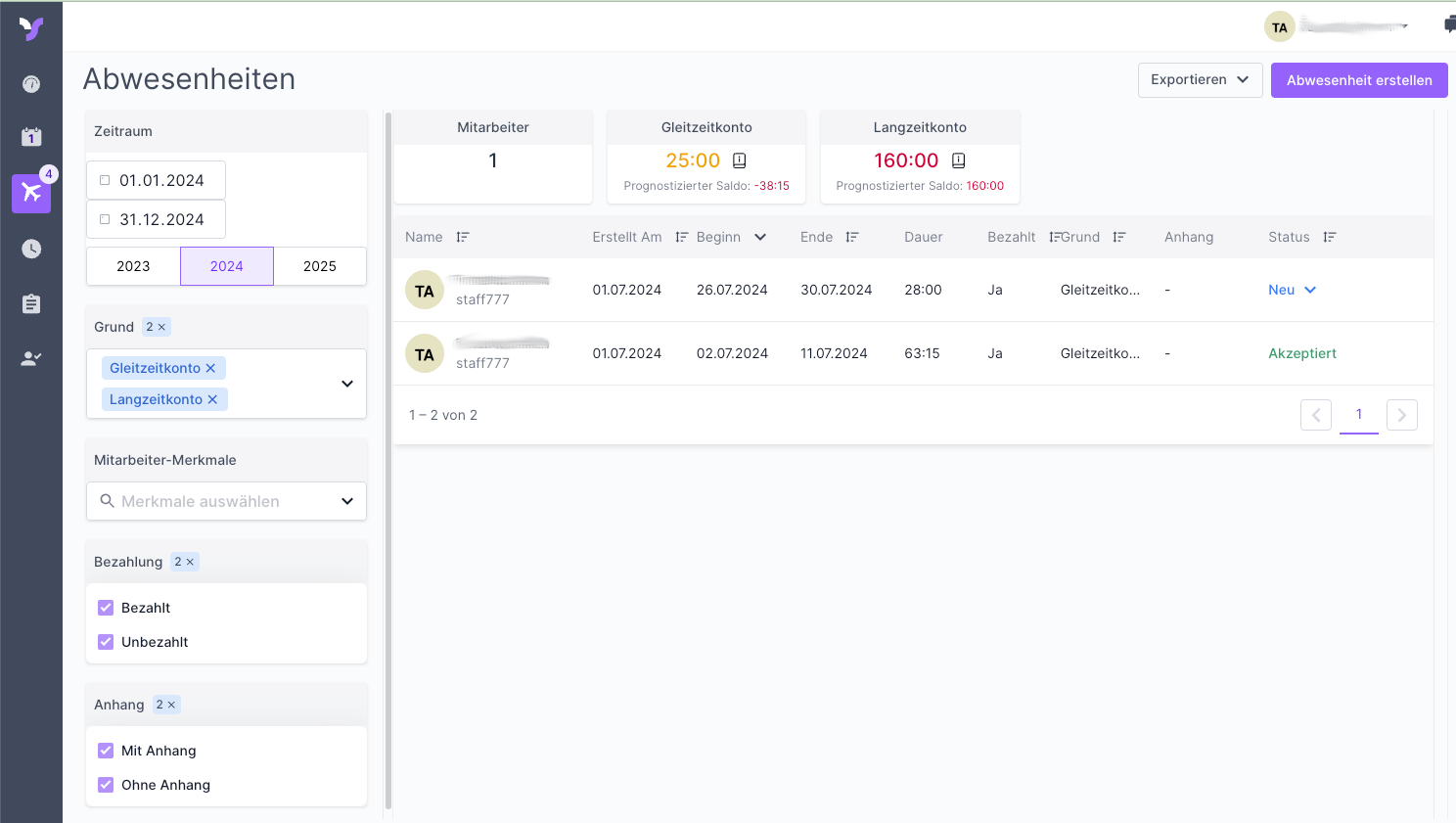Uncheck the Unbezahlt checkbox

click(x=106, y=642)
